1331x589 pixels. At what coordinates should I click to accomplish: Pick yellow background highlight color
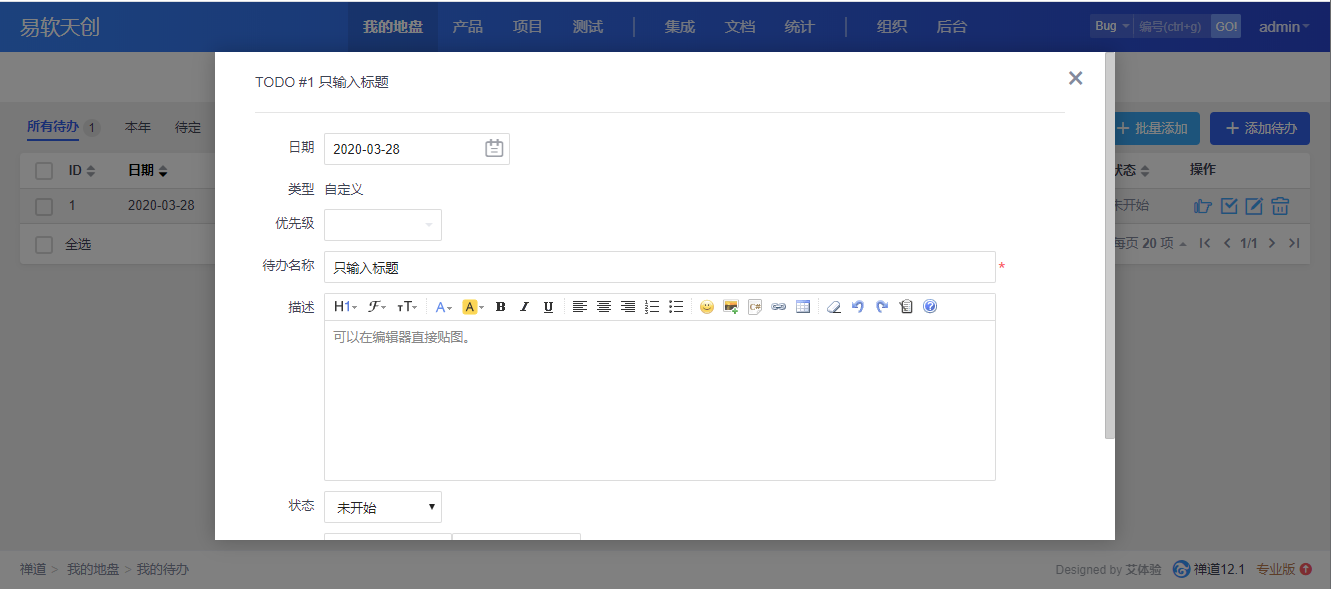coord(473,307)
